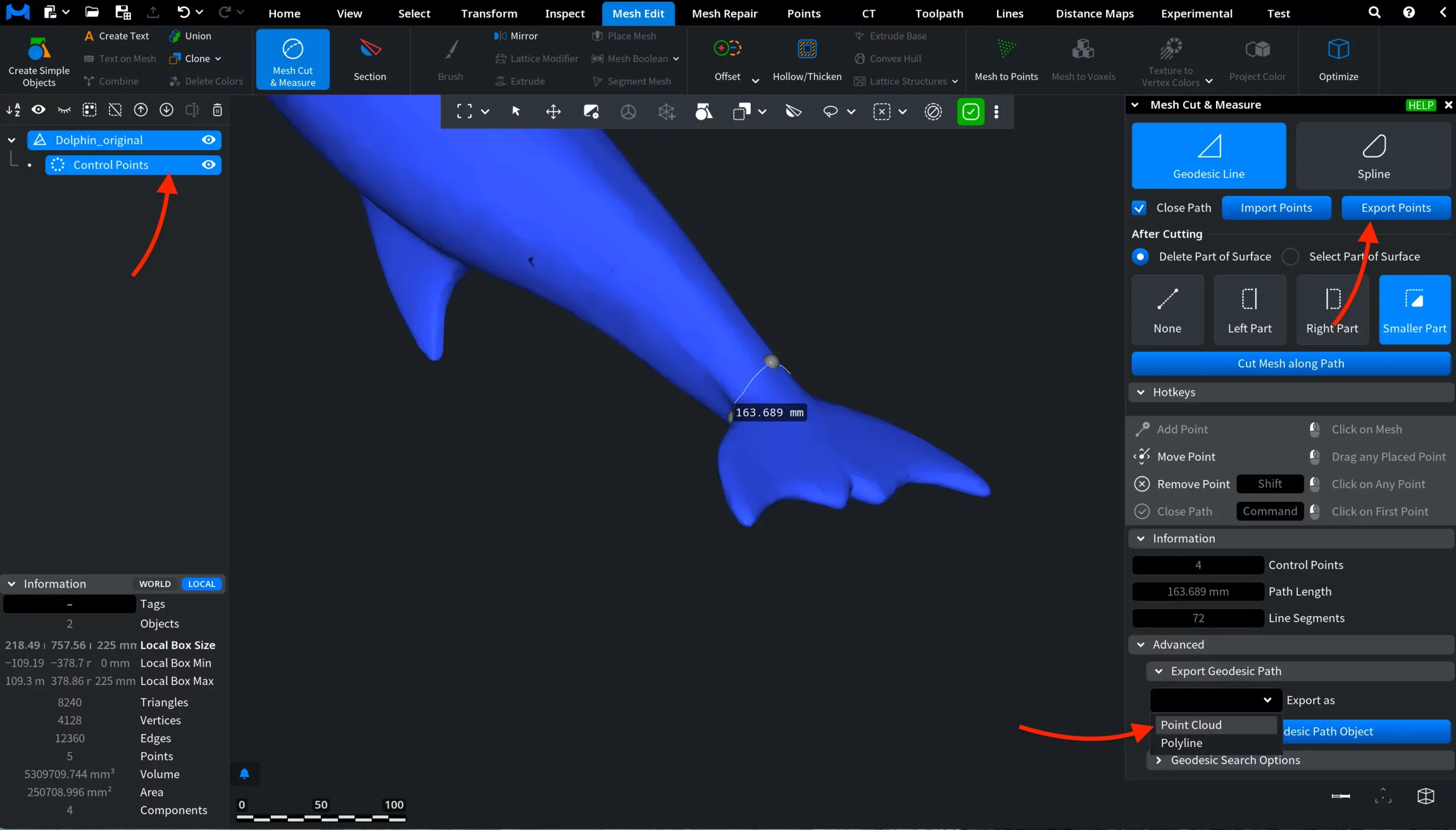Click the Optimize mesh icon
The height and width of the screenshot is (830, 1456).
pyautogui.click(x=1338, y=50)
